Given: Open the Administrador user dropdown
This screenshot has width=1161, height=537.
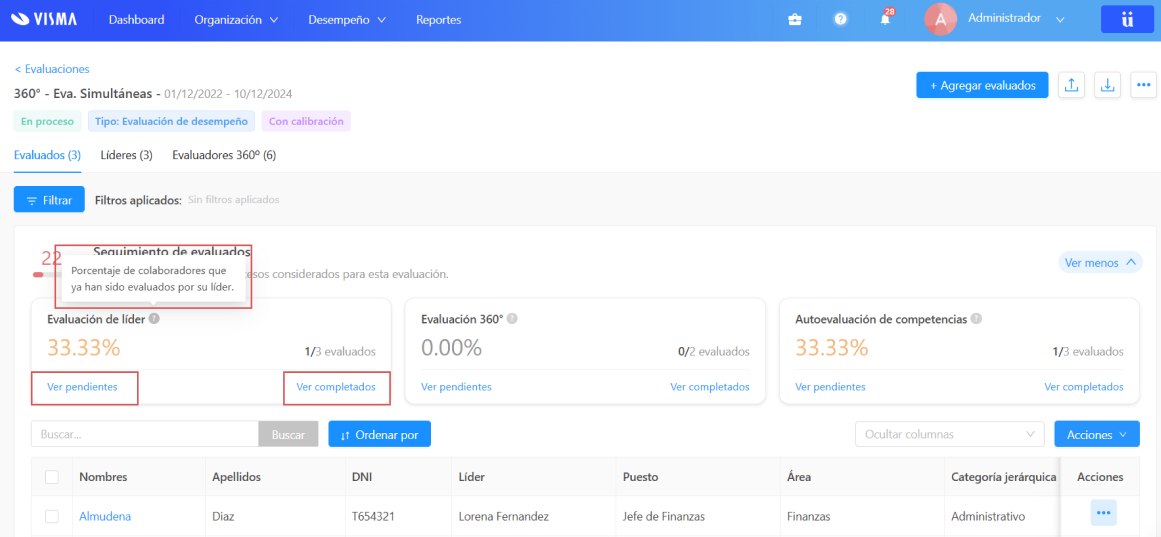Looking at the screenshot, I should [1016, 19].
